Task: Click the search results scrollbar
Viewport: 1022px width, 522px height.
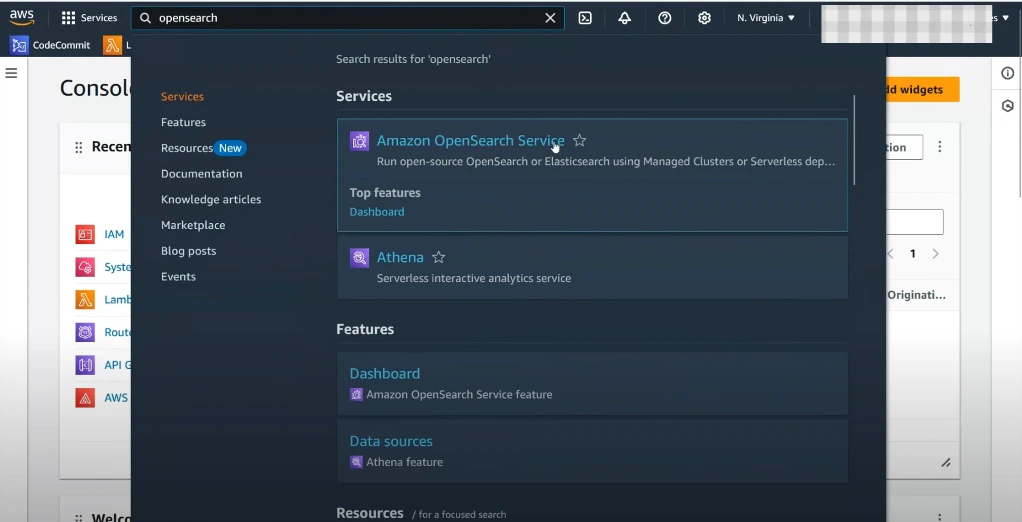Action: pyautogui.click(x=854, y=140)
